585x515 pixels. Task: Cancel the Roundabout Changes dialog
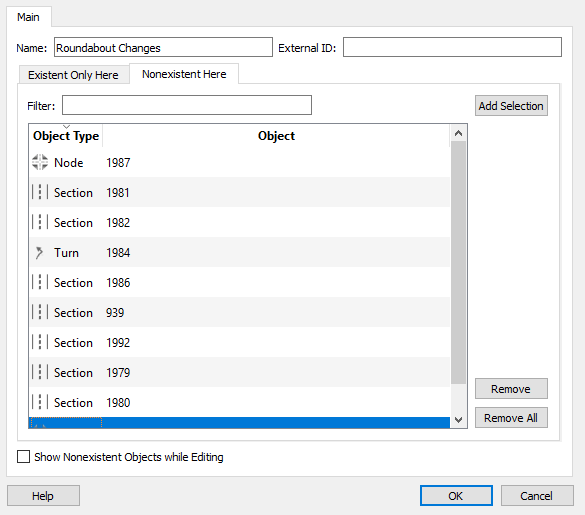click(537, 496)
